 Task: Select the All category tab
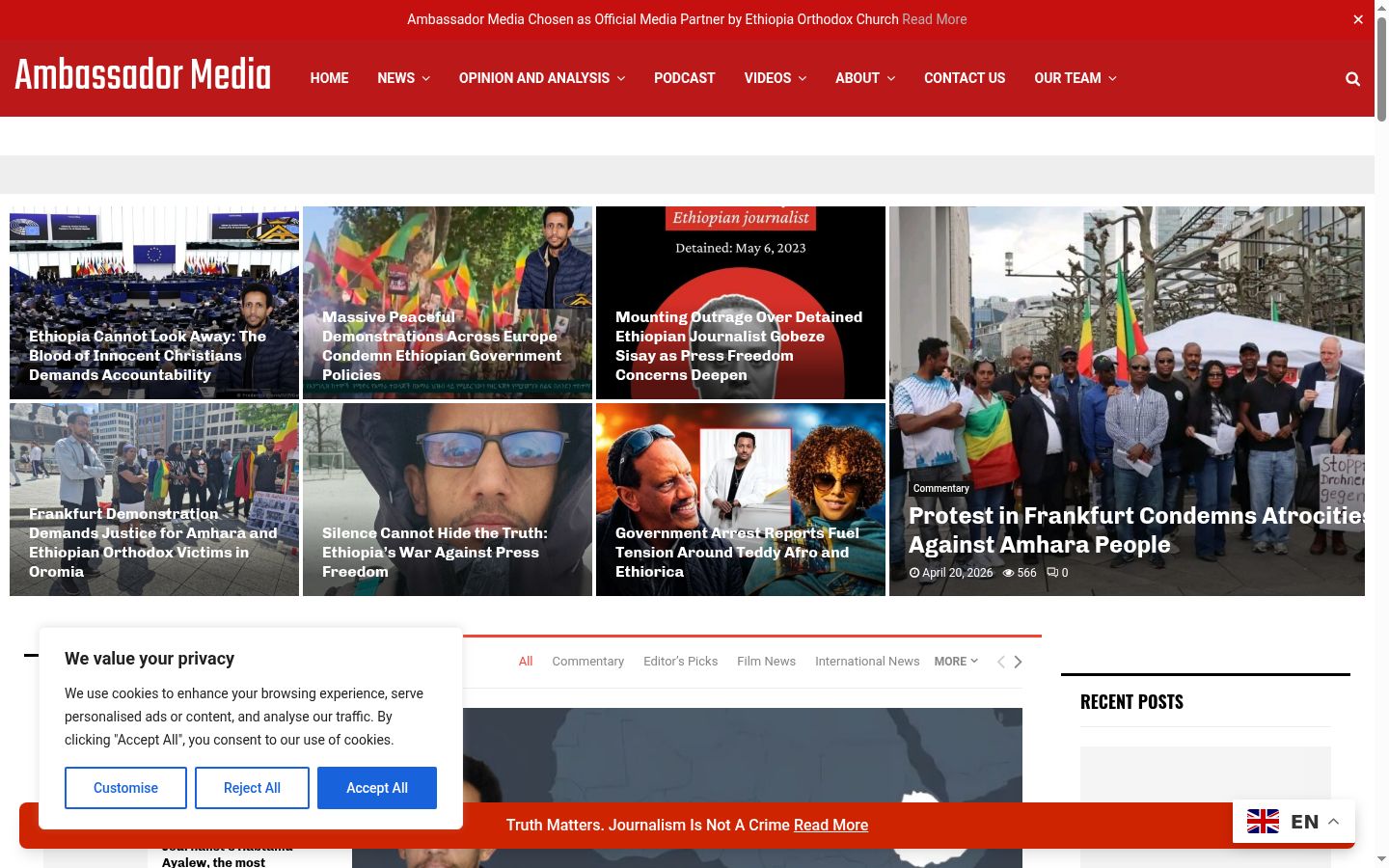pyautogui.click(x=526, y=662)
